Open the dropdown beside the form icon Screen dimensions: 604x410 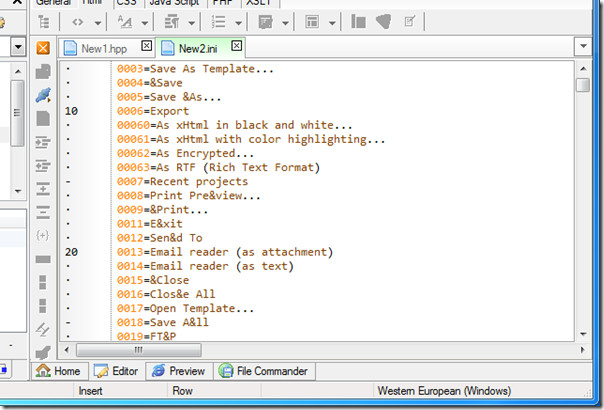click(x=285, y=23)
